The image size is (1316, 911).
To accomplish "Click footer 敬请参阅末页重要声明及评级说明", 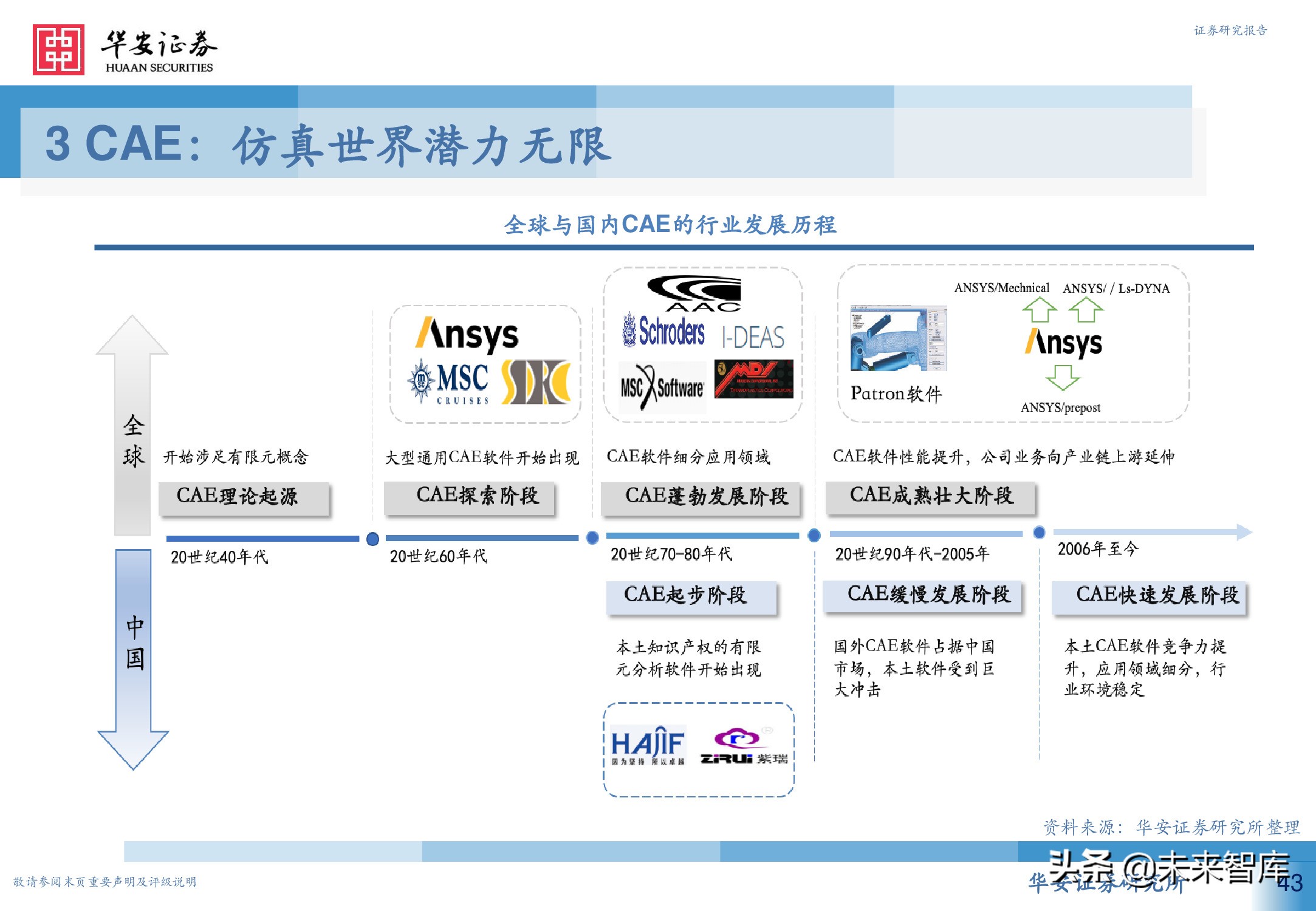I will click(105, 882).
